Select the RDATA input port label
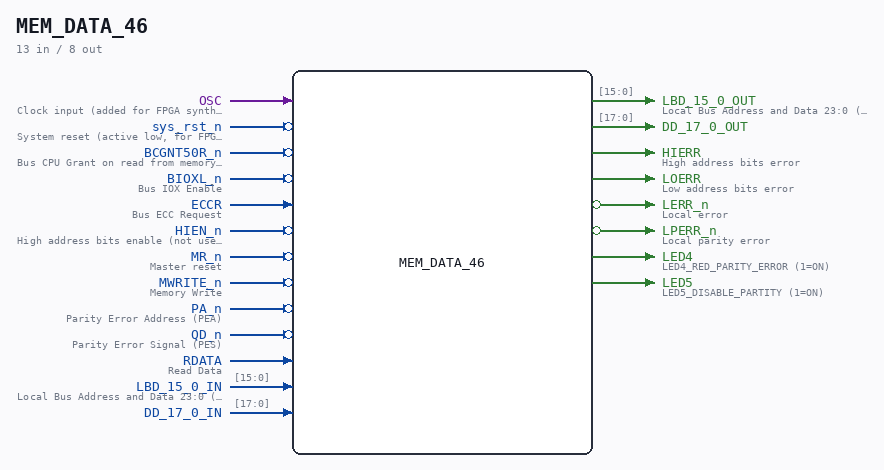Image resolution: width=884 pixels, height=470 pixels. [x=202, y=361]
